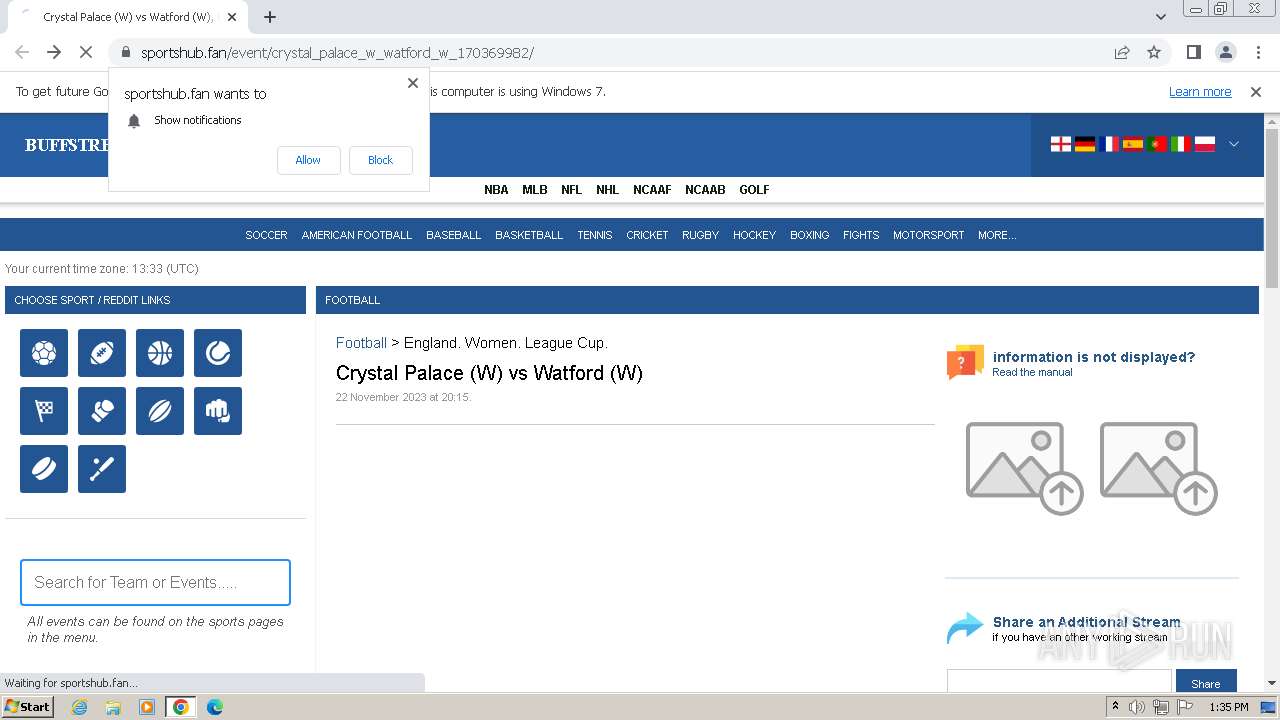The image size is (1280, 720).
Task: Switch language to the England flag
Action: tap(1061, 144)
